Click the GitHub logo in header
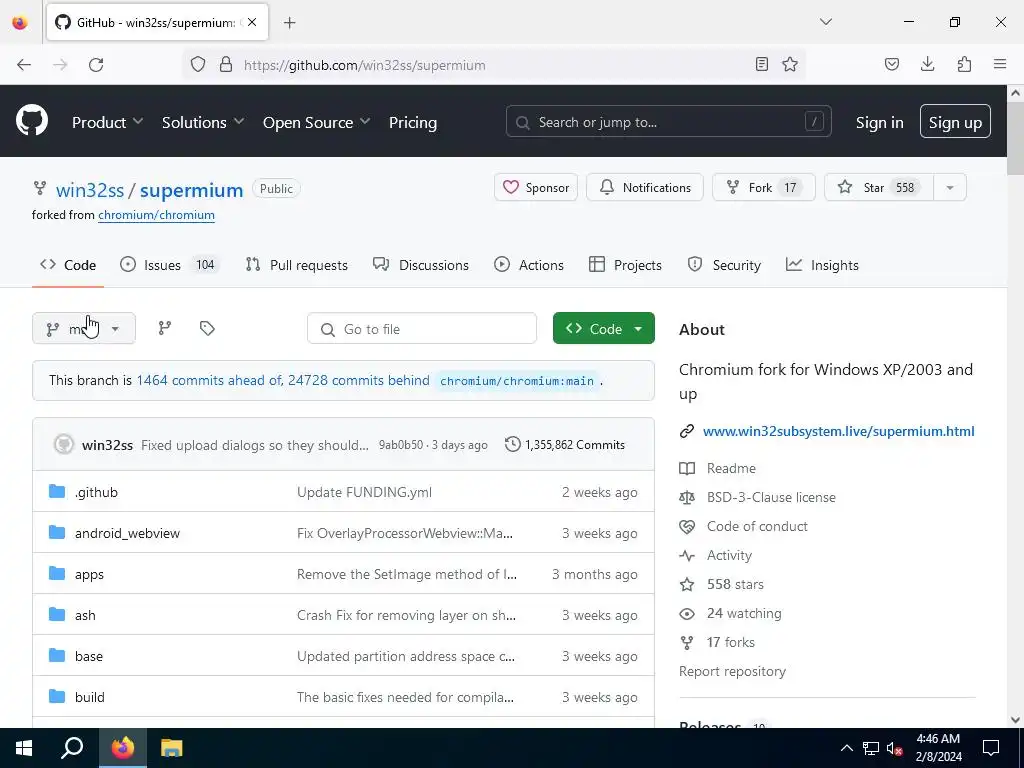The image size is (1024, 768). pos(31,121)
